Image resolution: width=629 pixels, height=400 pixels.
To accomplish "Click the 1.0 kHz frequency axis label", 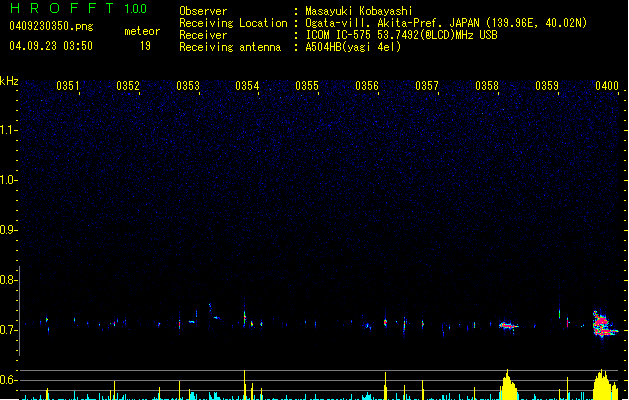I will pos(8,180).
